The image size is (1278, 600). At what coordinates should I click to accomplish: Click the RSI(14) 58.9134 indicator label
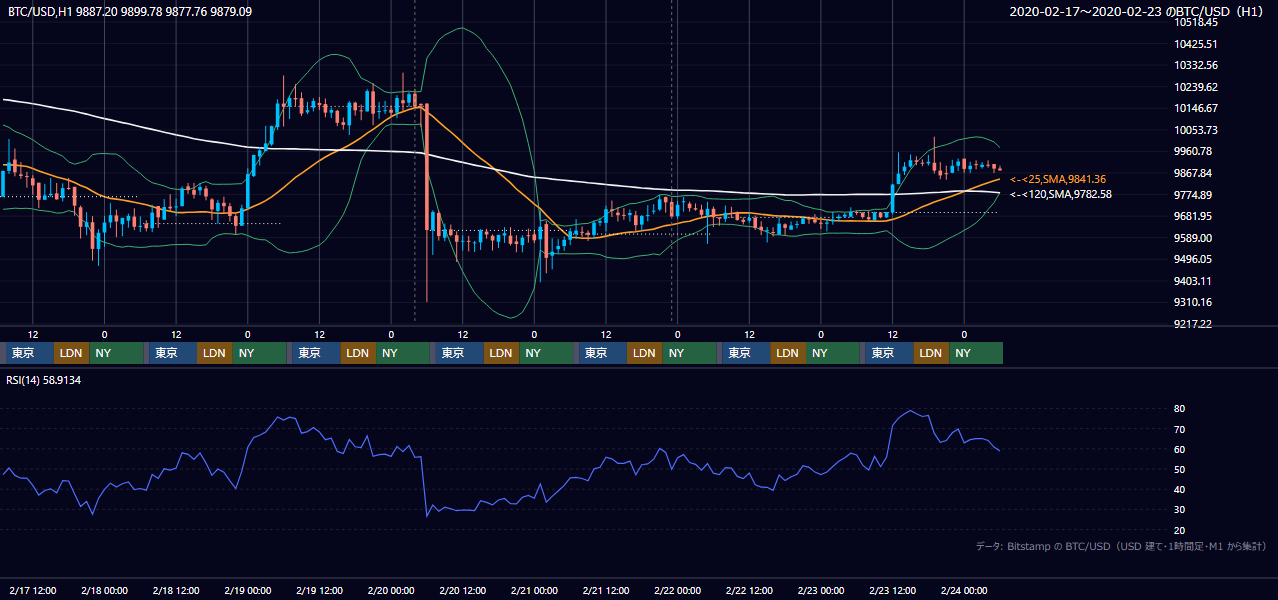(x=44, y=380)
